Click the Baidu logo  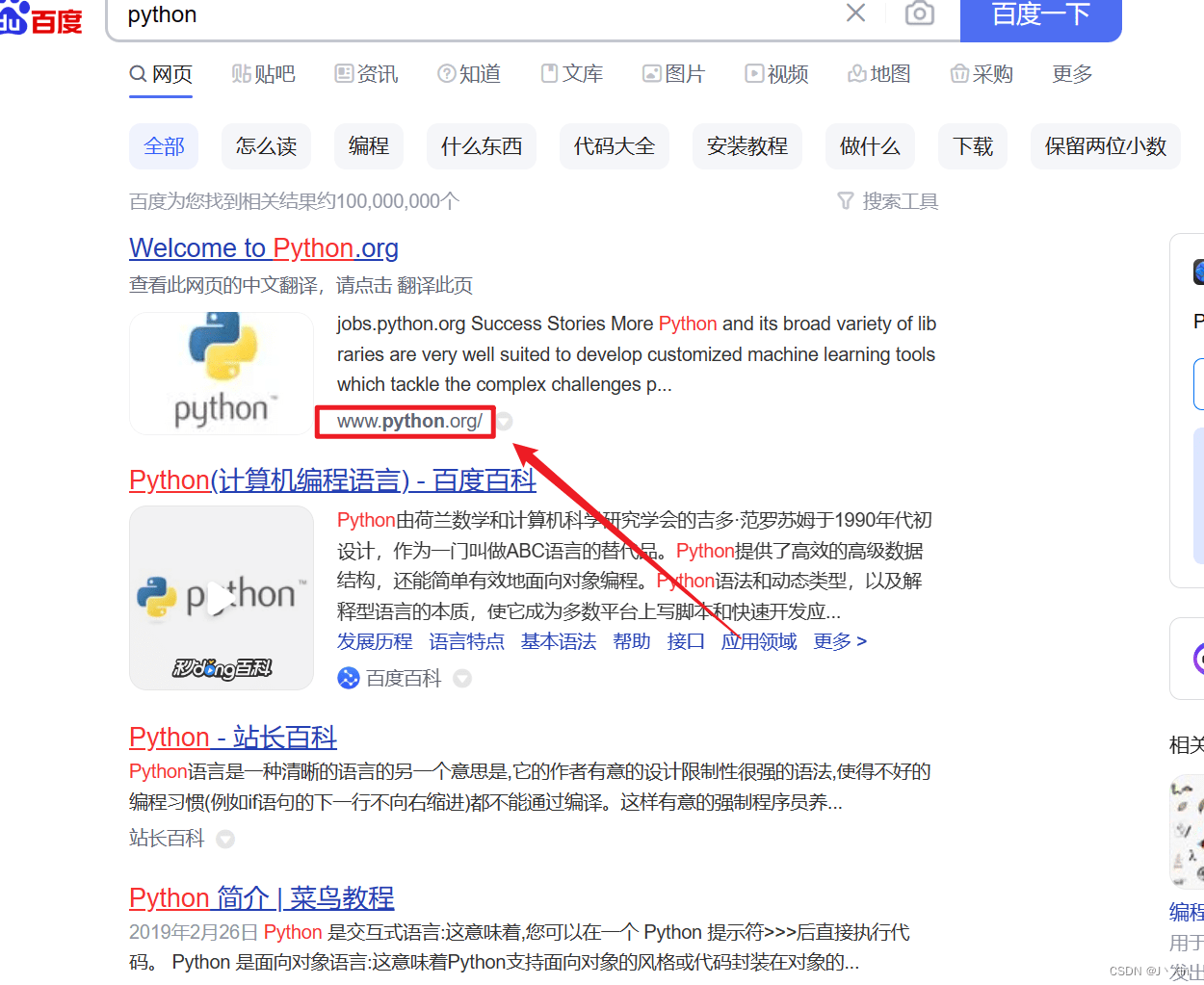[40, 18]
